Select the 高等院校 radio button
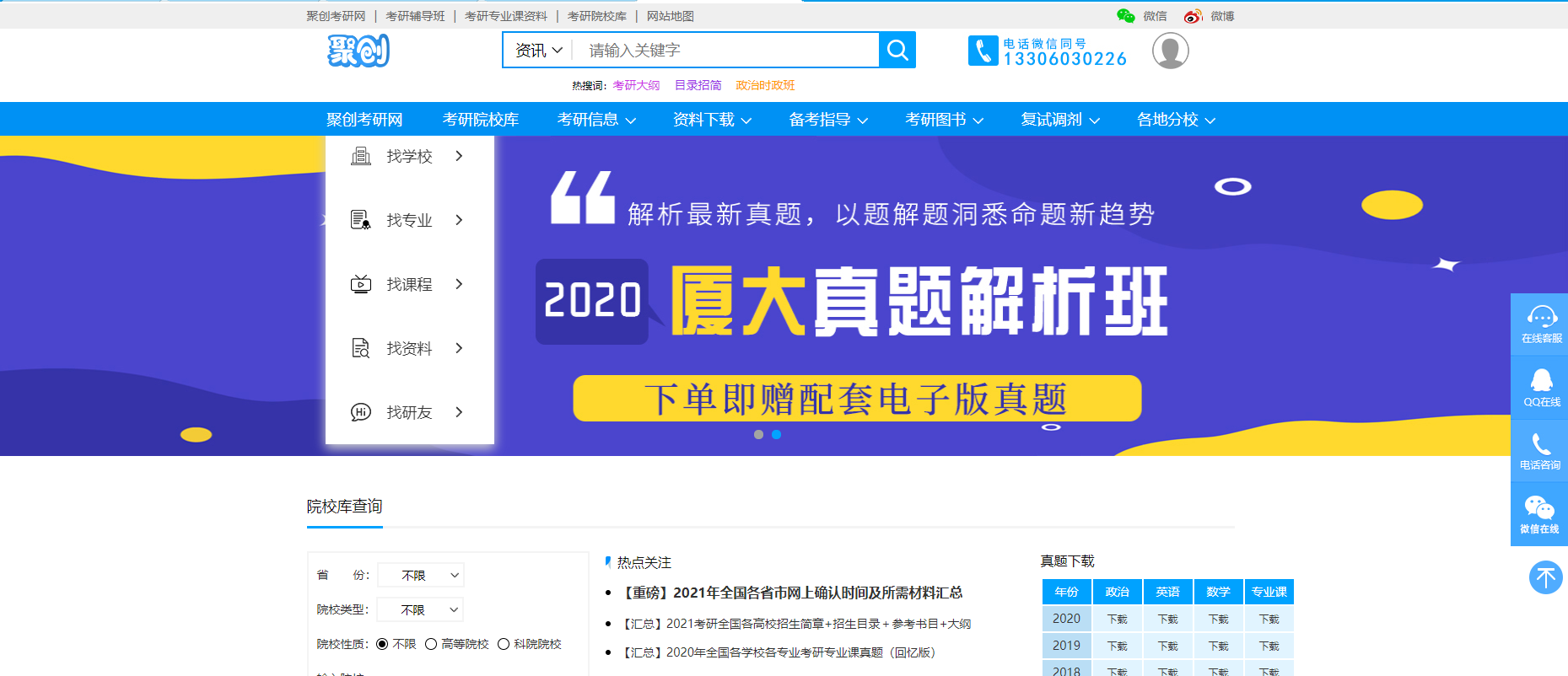 [x=431, y=644]
